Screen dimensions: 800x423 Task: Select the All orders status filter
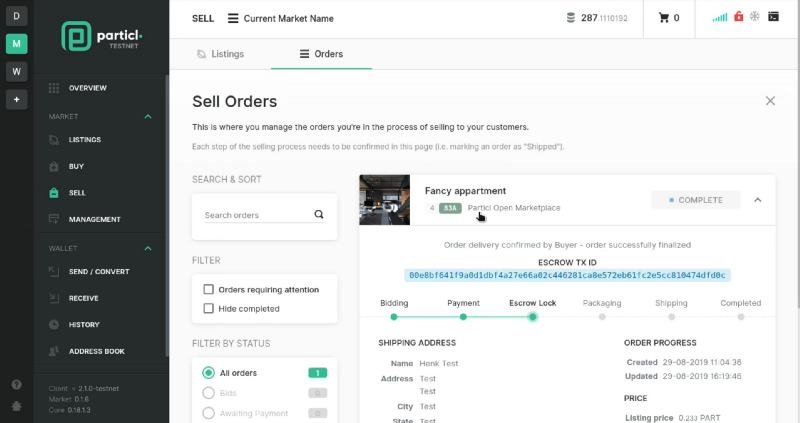pyautogui.click(x=208, y=373)
